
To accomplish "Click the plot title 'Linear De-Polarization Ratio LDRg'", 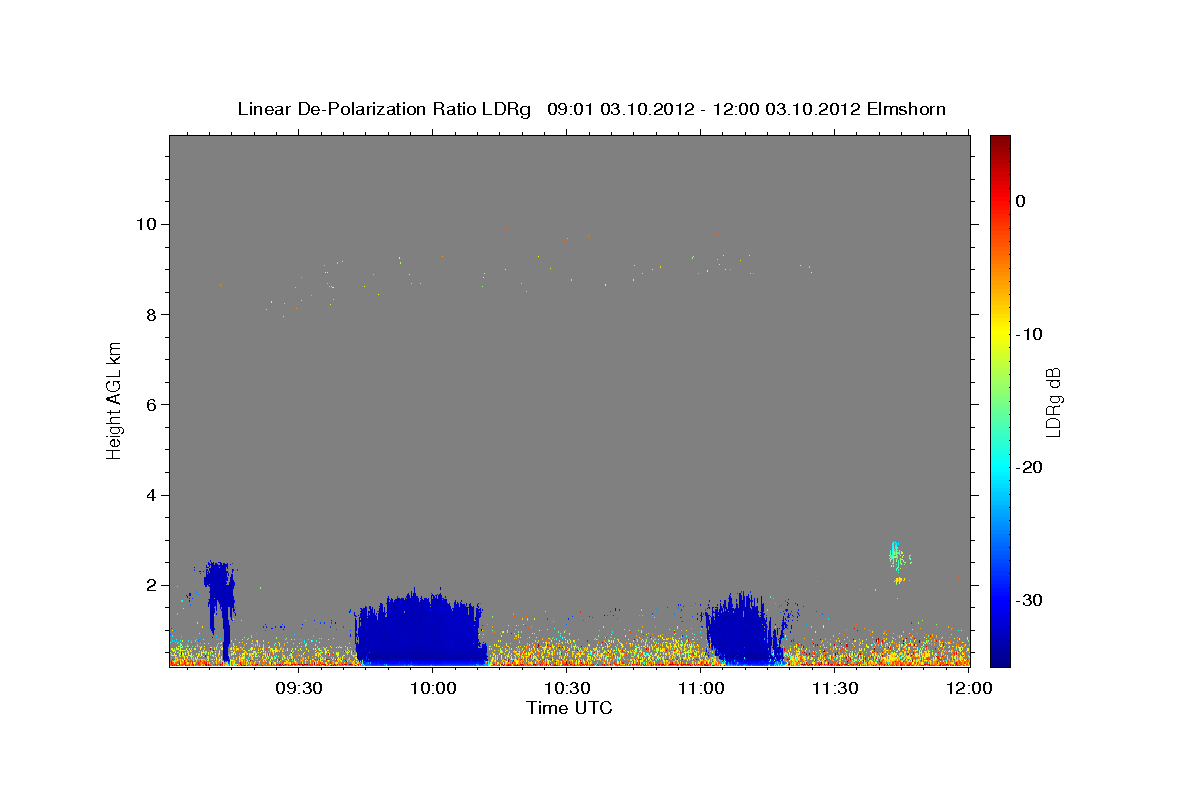I will pyautogui.click(x=384, y=109).
